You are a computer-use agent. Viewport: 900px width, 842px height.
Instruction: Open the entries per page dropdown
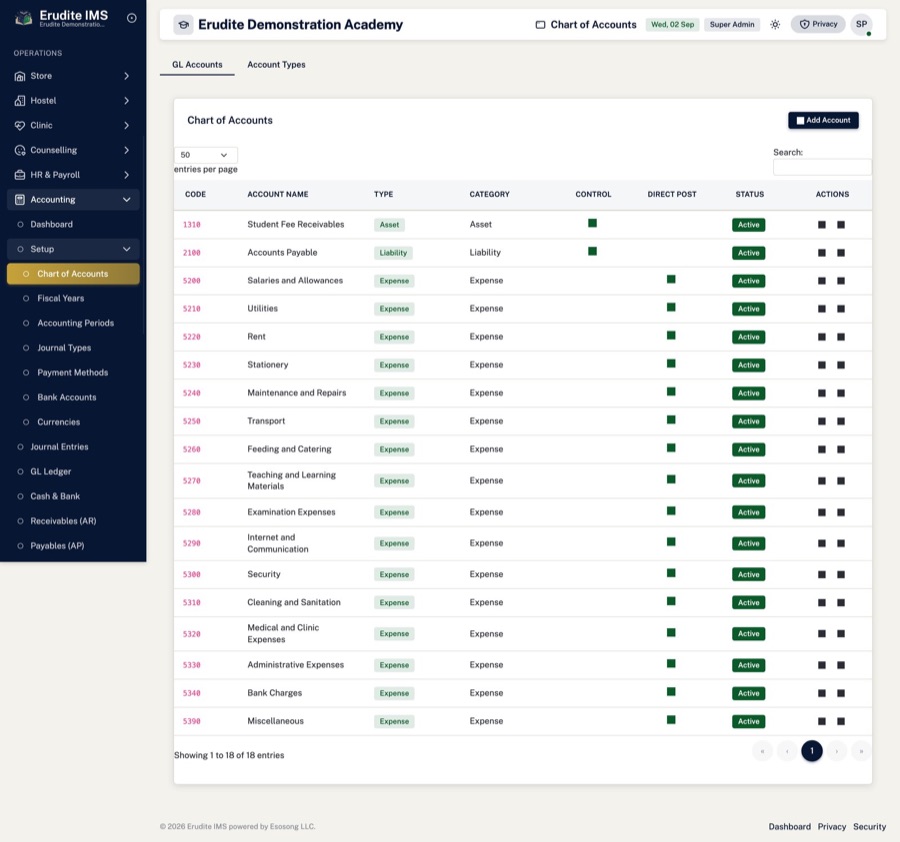tap(205, 155)
